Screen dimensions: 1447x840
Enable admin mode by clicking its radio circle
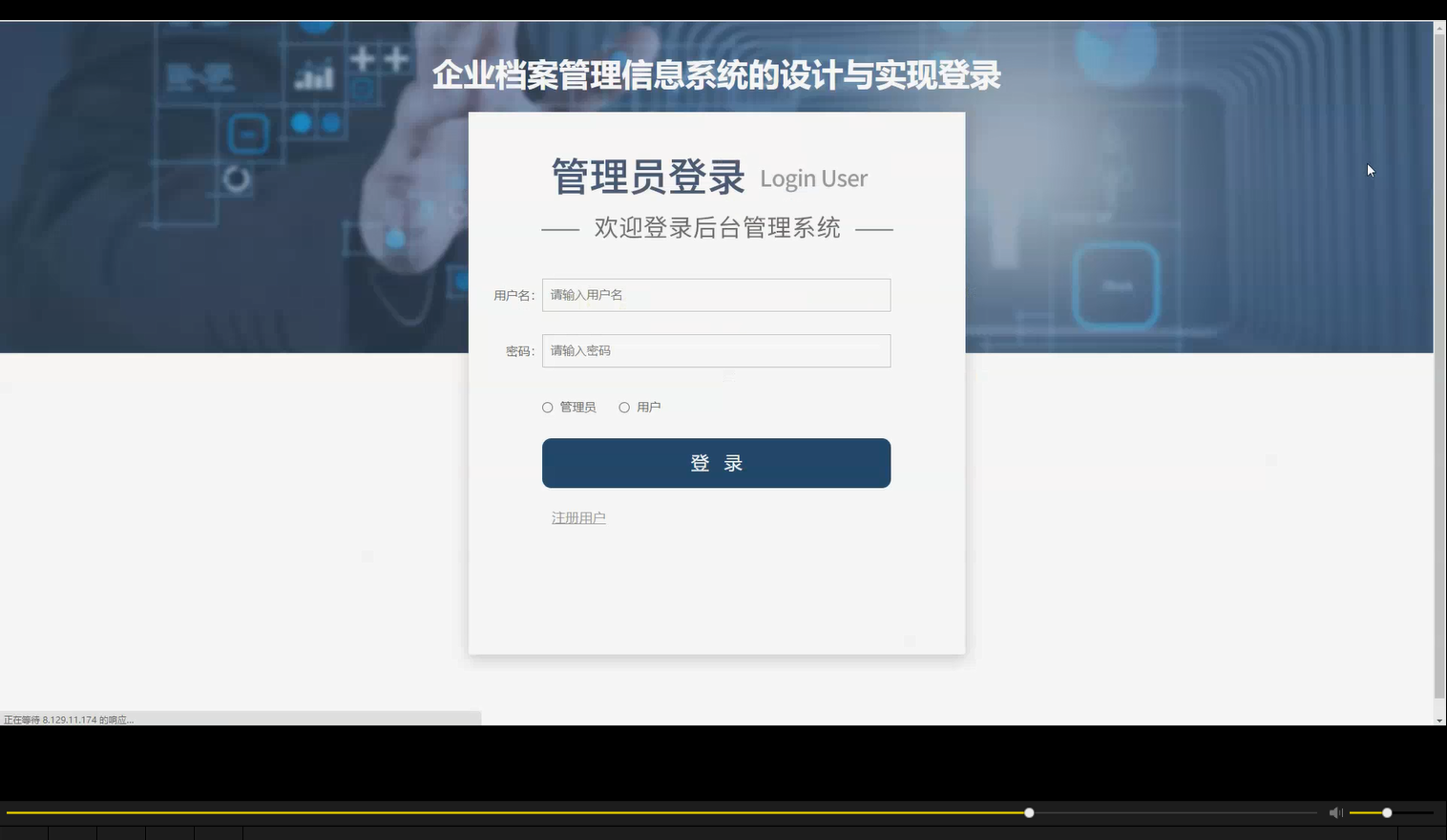pos(547,407)
